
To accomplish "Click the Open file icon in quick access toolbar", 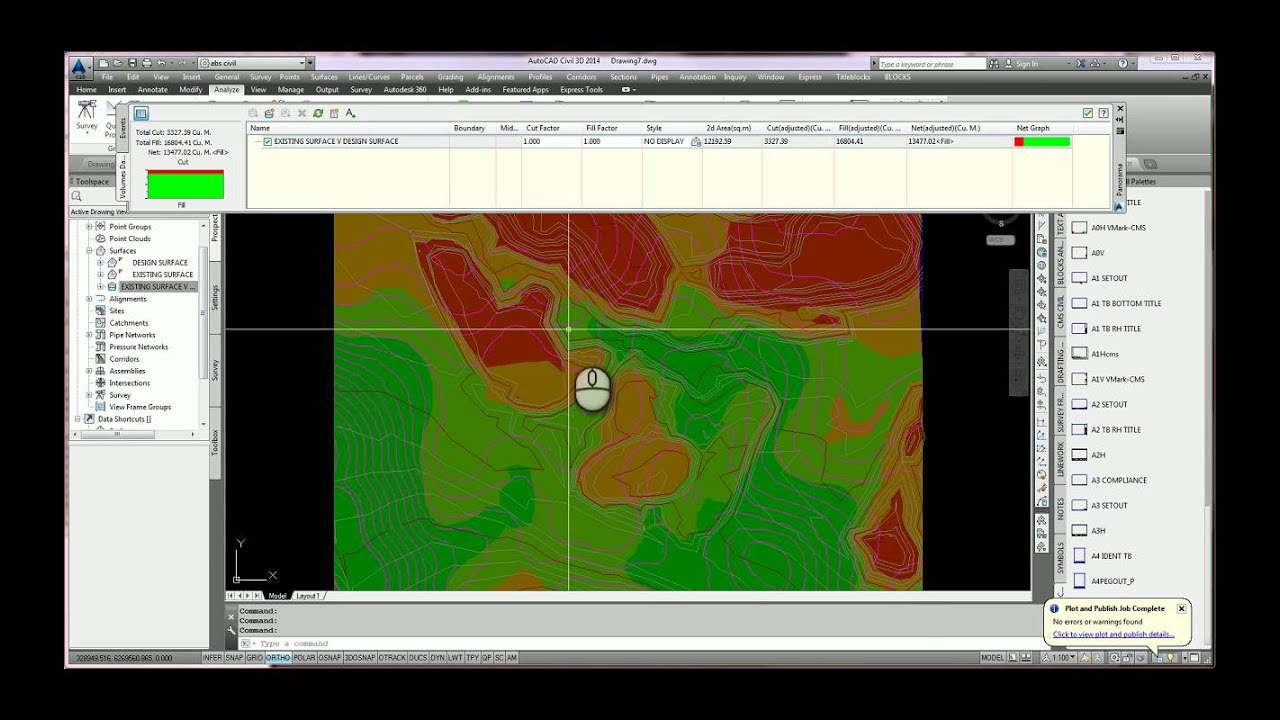I will pyautogui.click(x=119, y=63).
